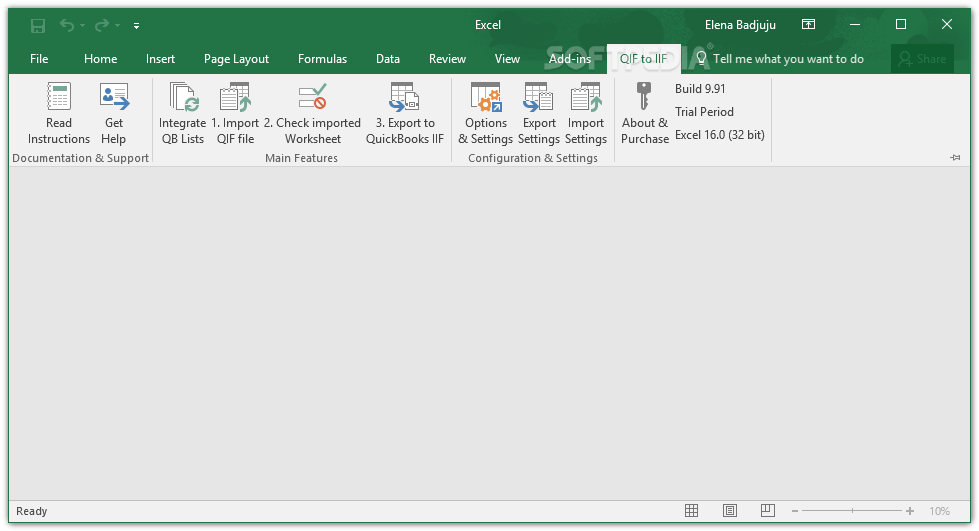Click the Share button
The height and width of the screenshot is (531, 979).
(922, 59)
